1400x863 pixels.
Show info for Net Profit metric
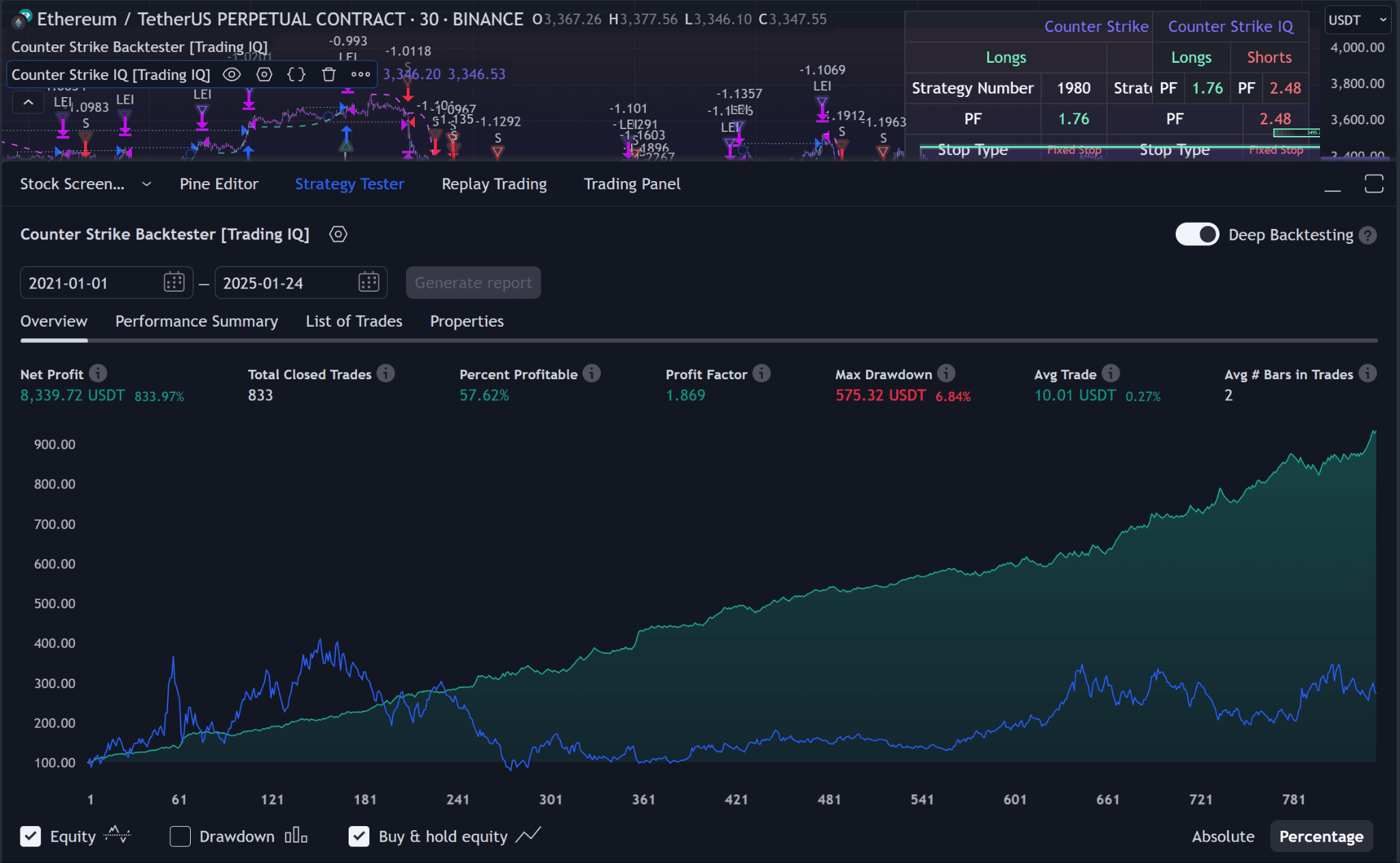(x=98, y=373)
